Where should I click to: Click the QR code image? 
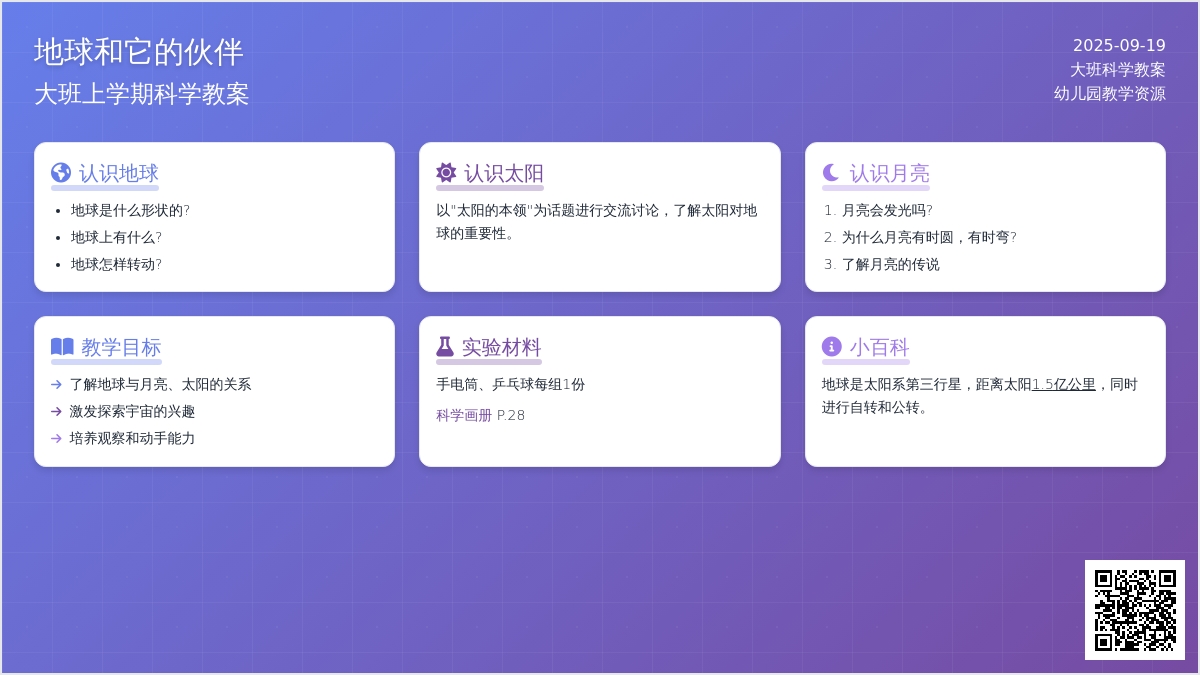(x=1135, y=610)
